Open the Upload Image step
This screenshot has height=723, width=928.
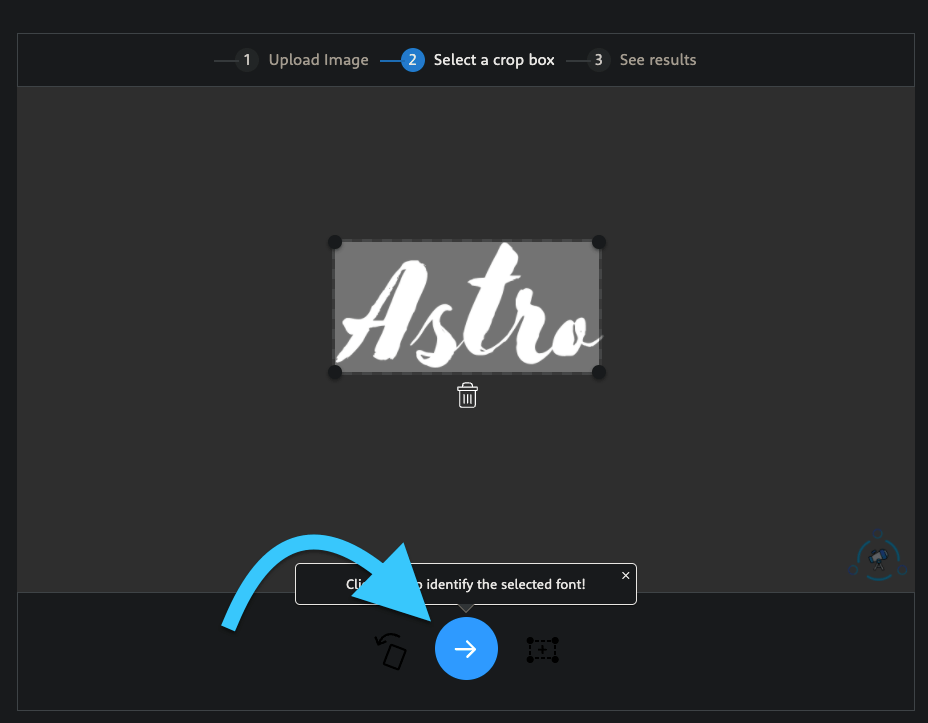(x=318, y=60)
